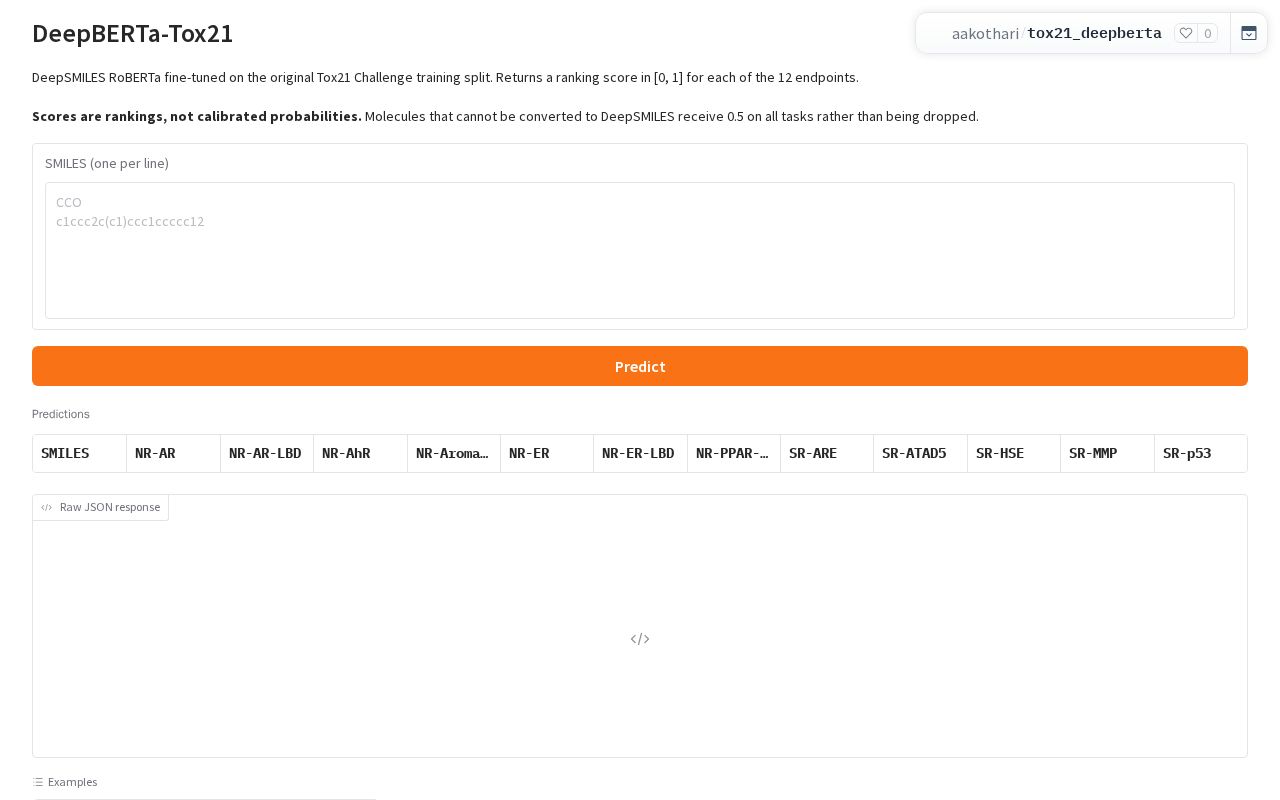Click the NR-AR-LBD column header
Viewport: 1280px width, 800px height.
267,453
